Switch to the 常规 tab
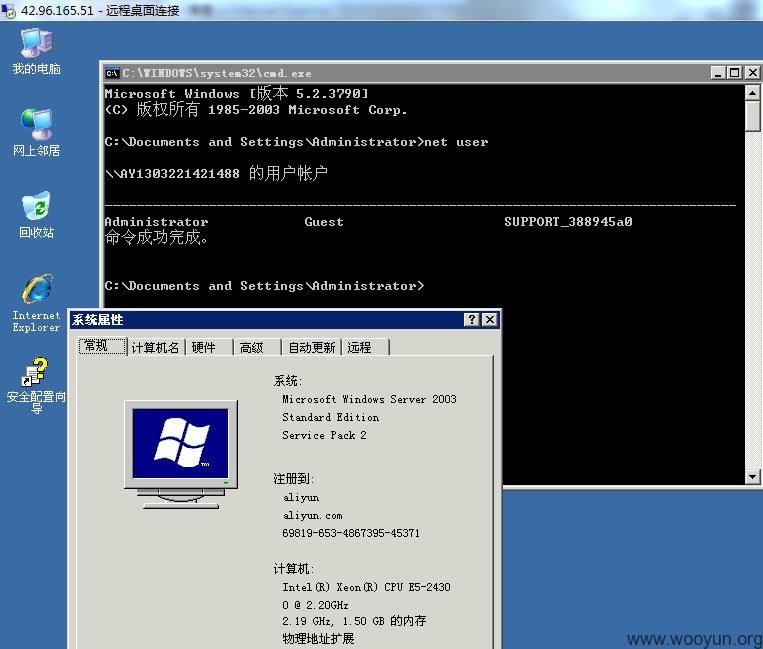763x649 pixels. [103, 346]
